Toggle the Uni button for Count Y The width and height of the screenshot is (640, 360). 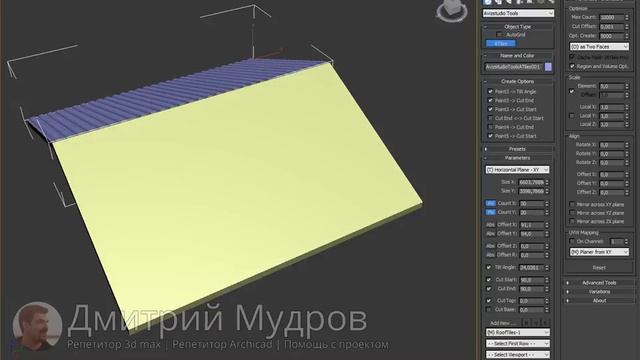[x=490, y=212]
